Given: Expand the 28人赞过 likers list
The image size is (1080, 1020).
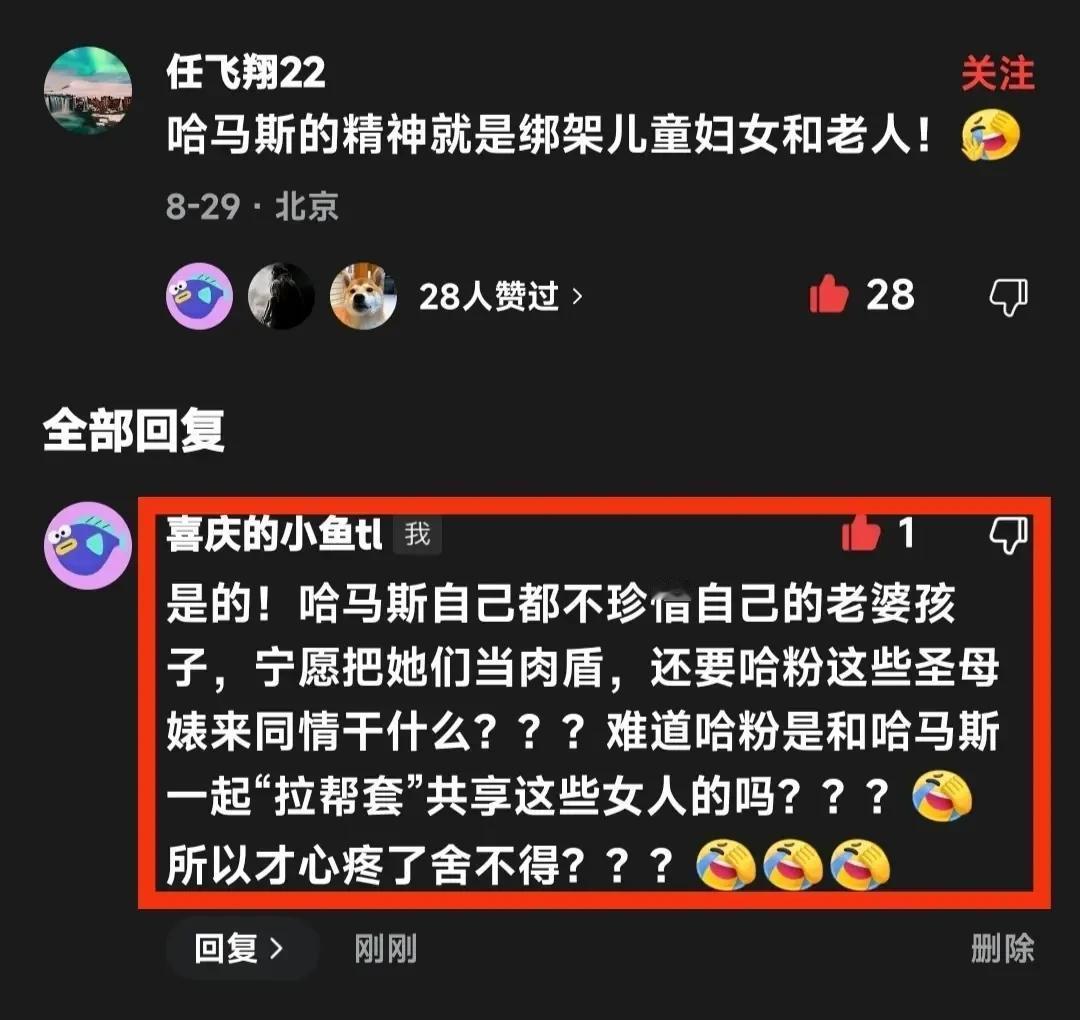Looking at the screenshot, I should click(501, 296).
